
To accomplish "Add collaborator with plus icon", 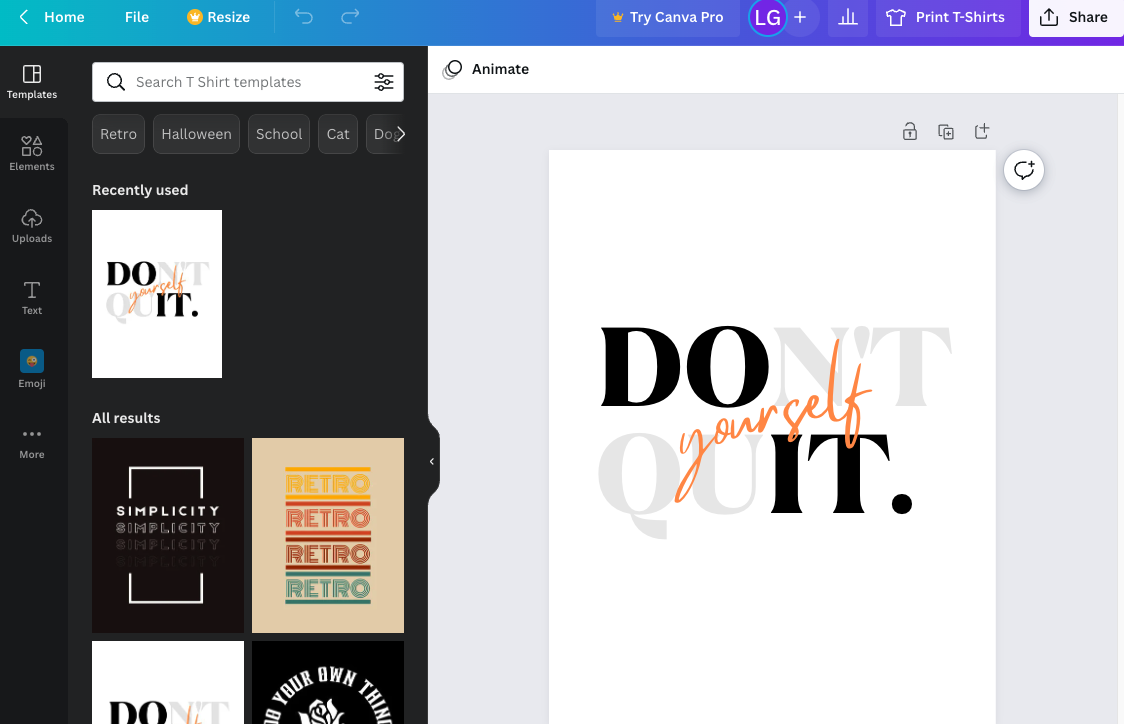I will [801, 17].
